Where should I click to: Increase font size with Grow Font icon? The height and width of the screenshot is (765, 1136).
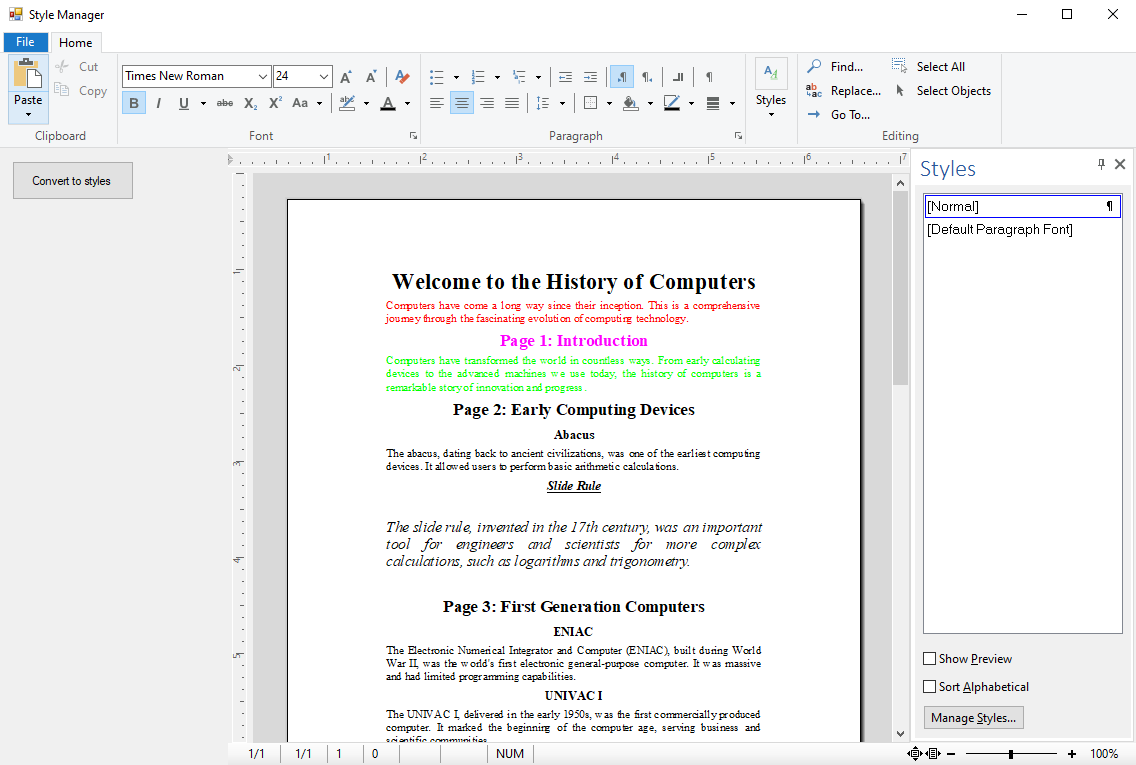point(346,76)
